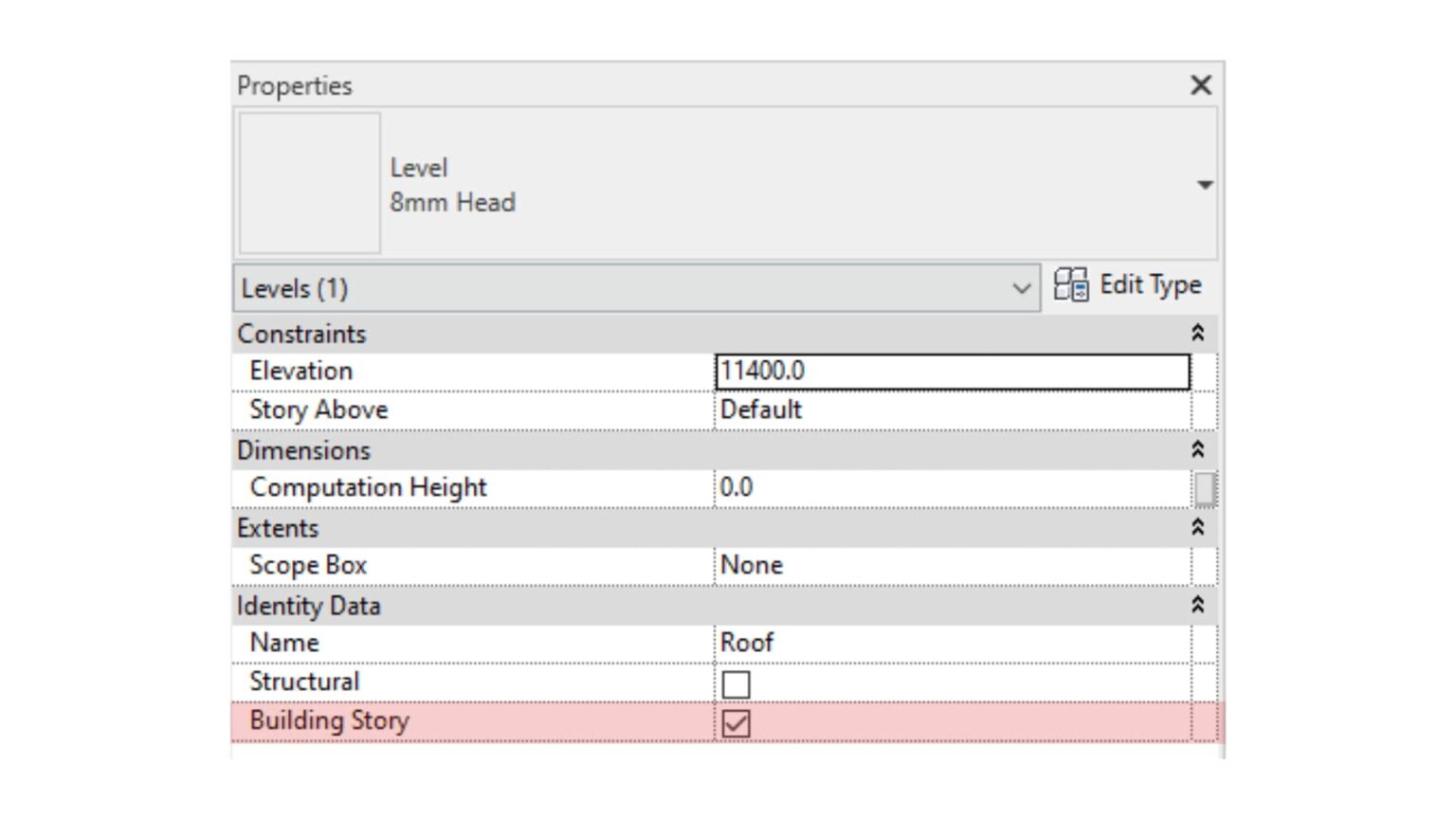Select the Story Above Default value
The width and height of the screenshot is (1456, 819).
(x=853, y=409)
